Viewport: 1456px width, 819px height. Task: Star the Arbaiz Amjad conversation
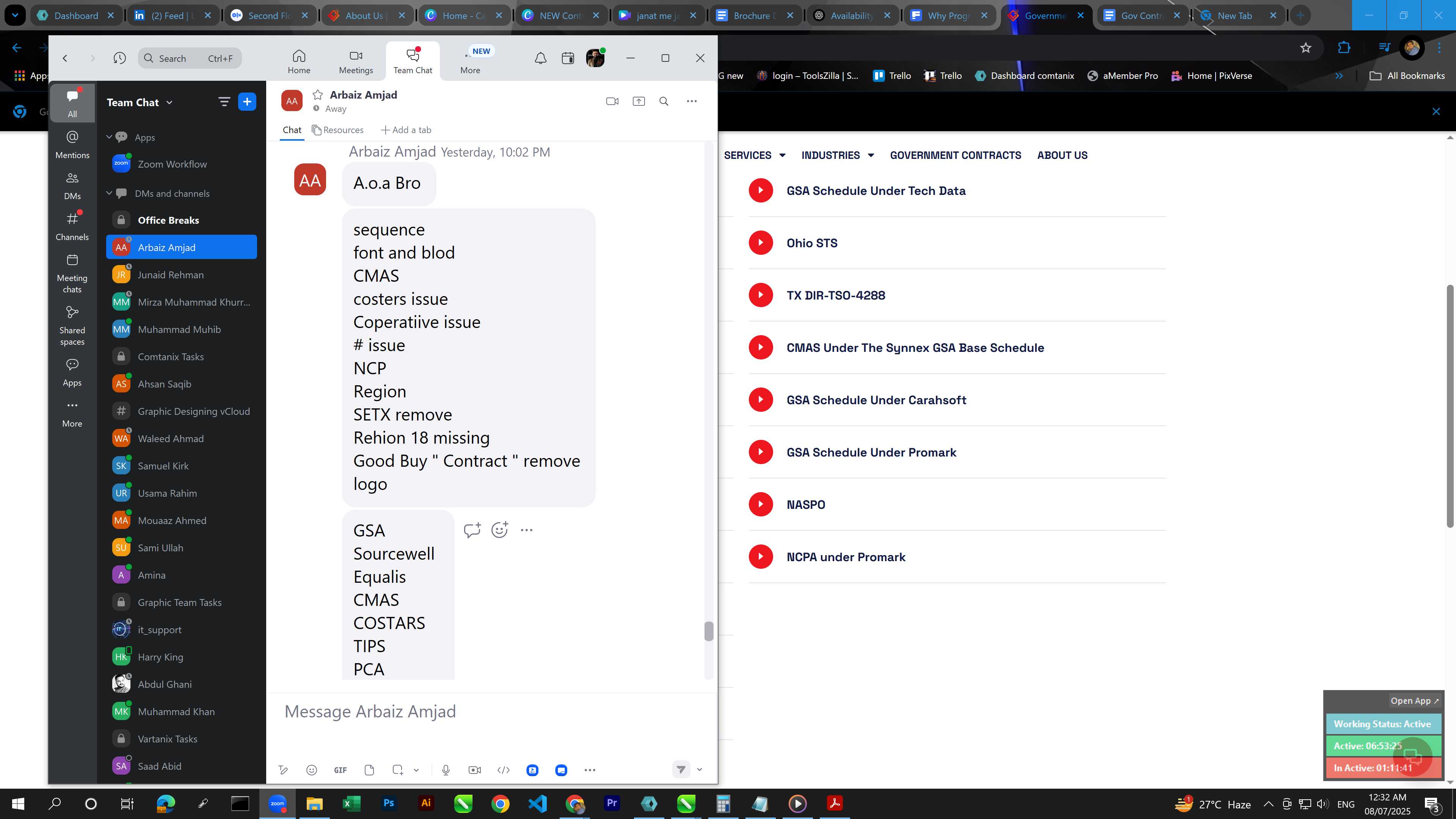pos(318,94)
